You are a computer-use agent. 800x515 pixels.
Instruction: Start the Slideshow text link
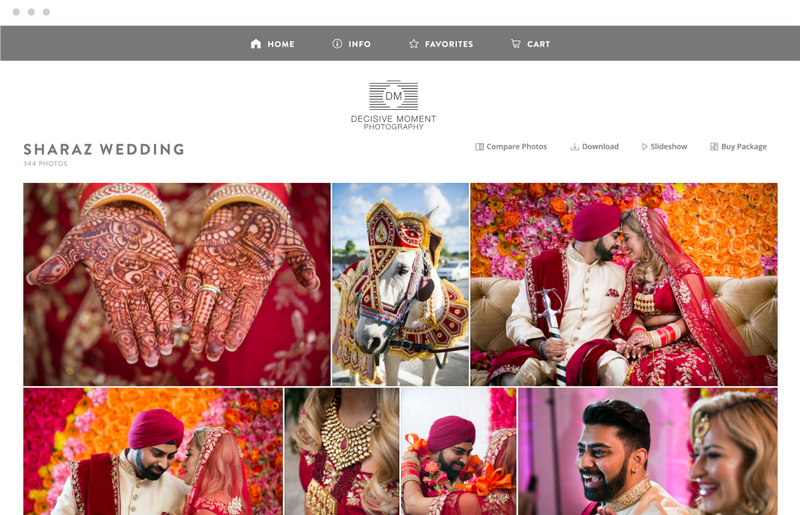(669, 147)
